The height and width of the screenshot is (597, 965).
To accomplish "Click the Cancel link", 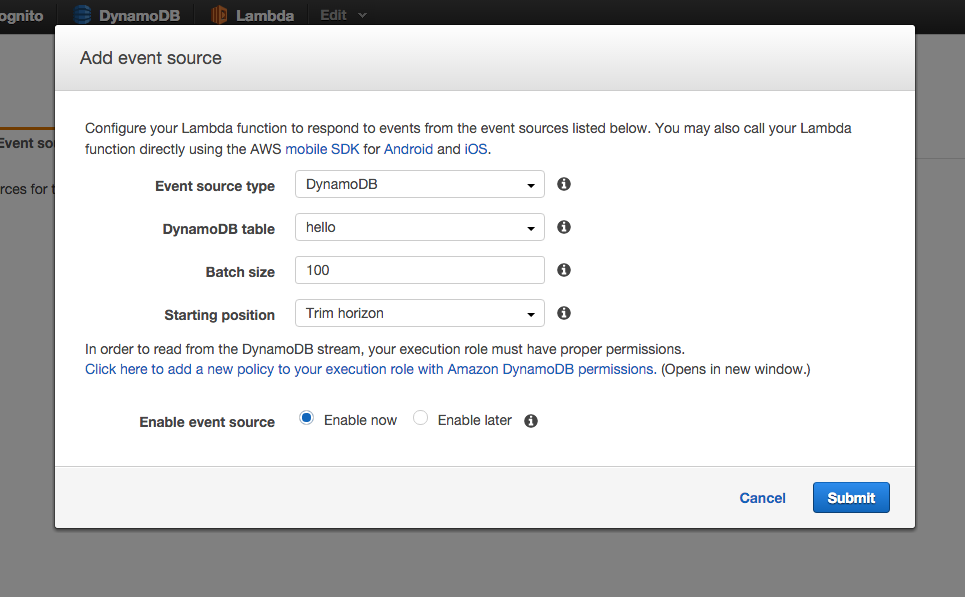I will [762, 498].
